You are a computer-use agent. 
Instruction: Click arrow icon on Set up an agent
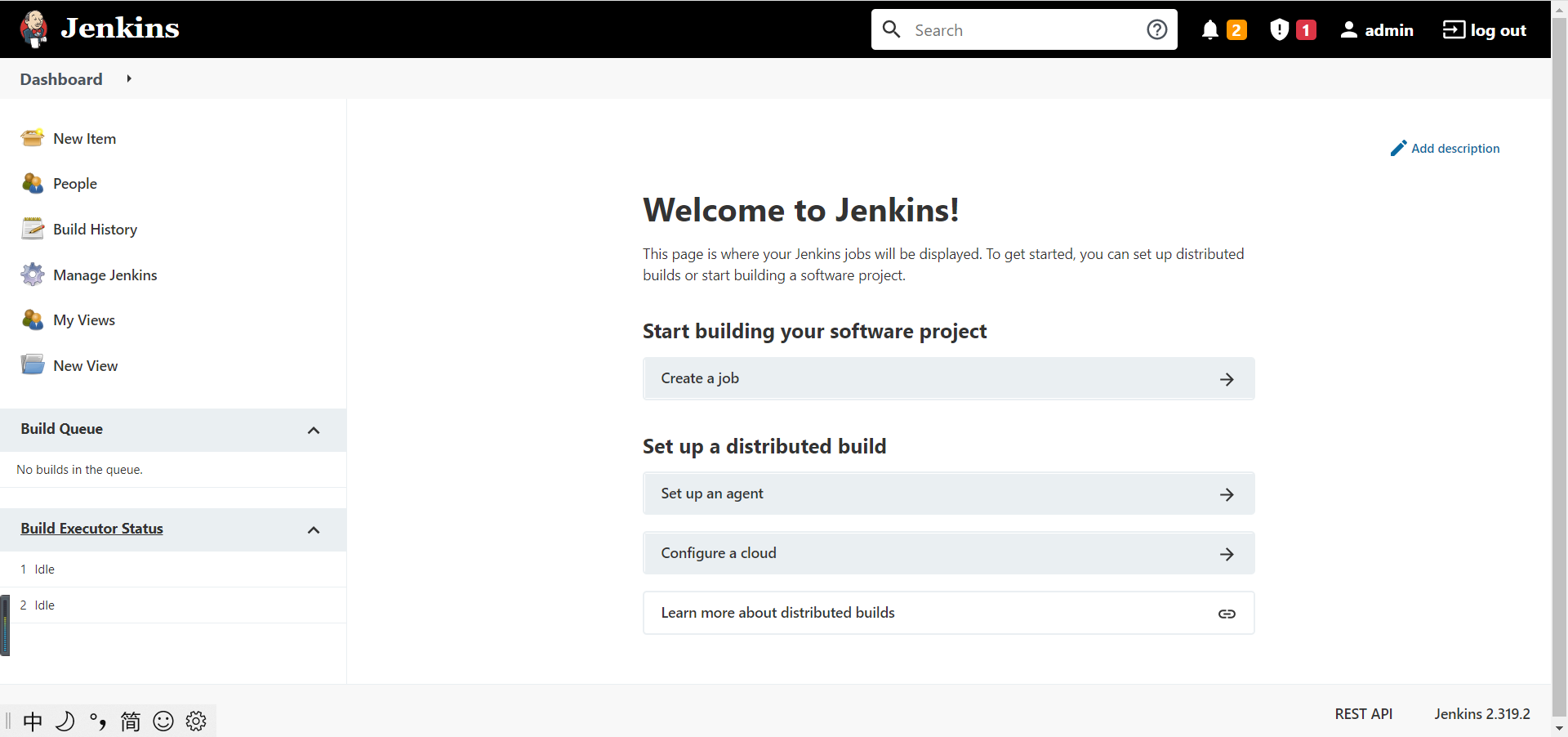[1227, 494]
